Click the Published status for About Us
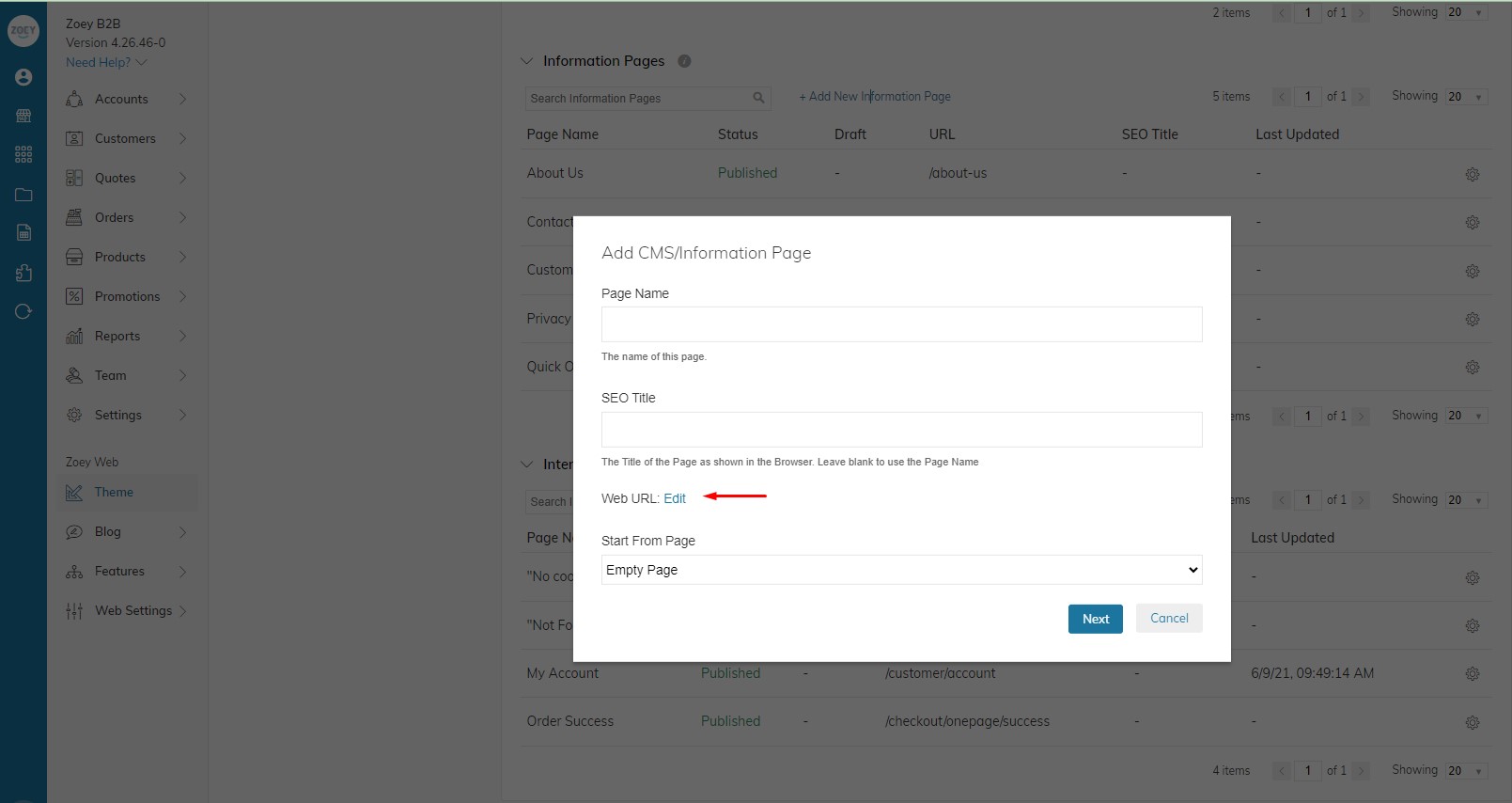The height and width of the screenshot is (803, 1512). [748, 173]
